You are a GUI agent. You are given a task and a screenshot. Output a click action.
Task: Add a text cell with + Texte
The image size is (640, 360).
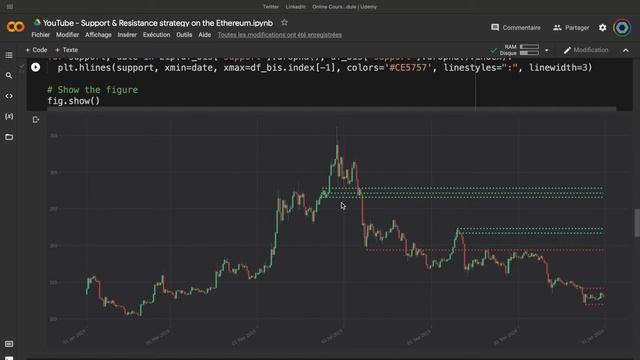[67, 50]
